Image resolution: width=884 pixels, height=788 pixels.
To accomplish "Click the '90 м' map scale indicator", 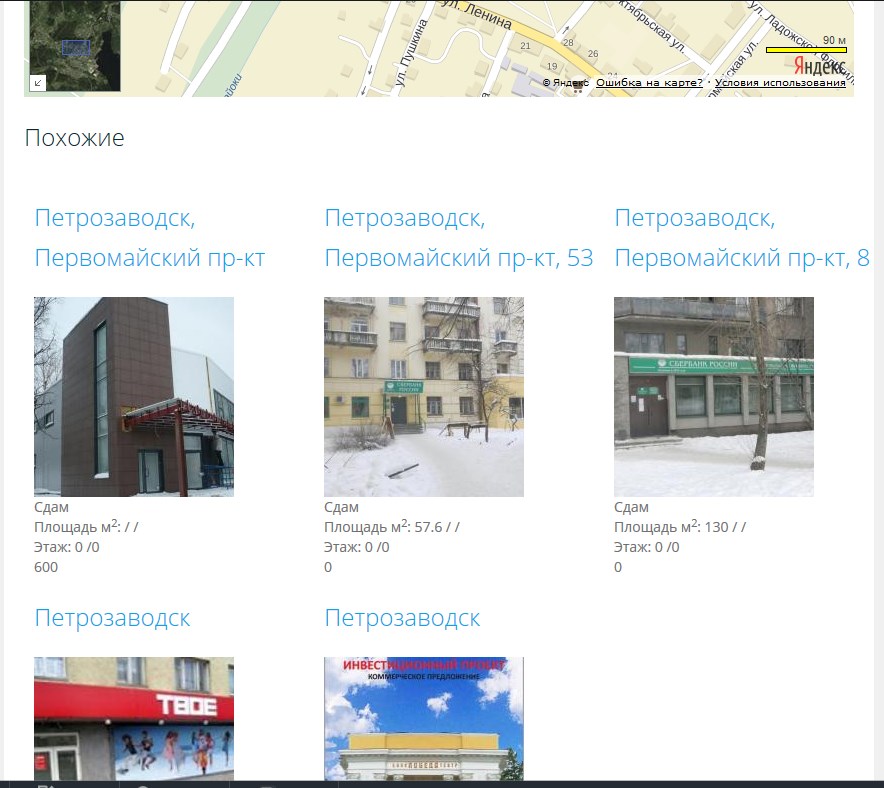I will (x=806, y=45).
